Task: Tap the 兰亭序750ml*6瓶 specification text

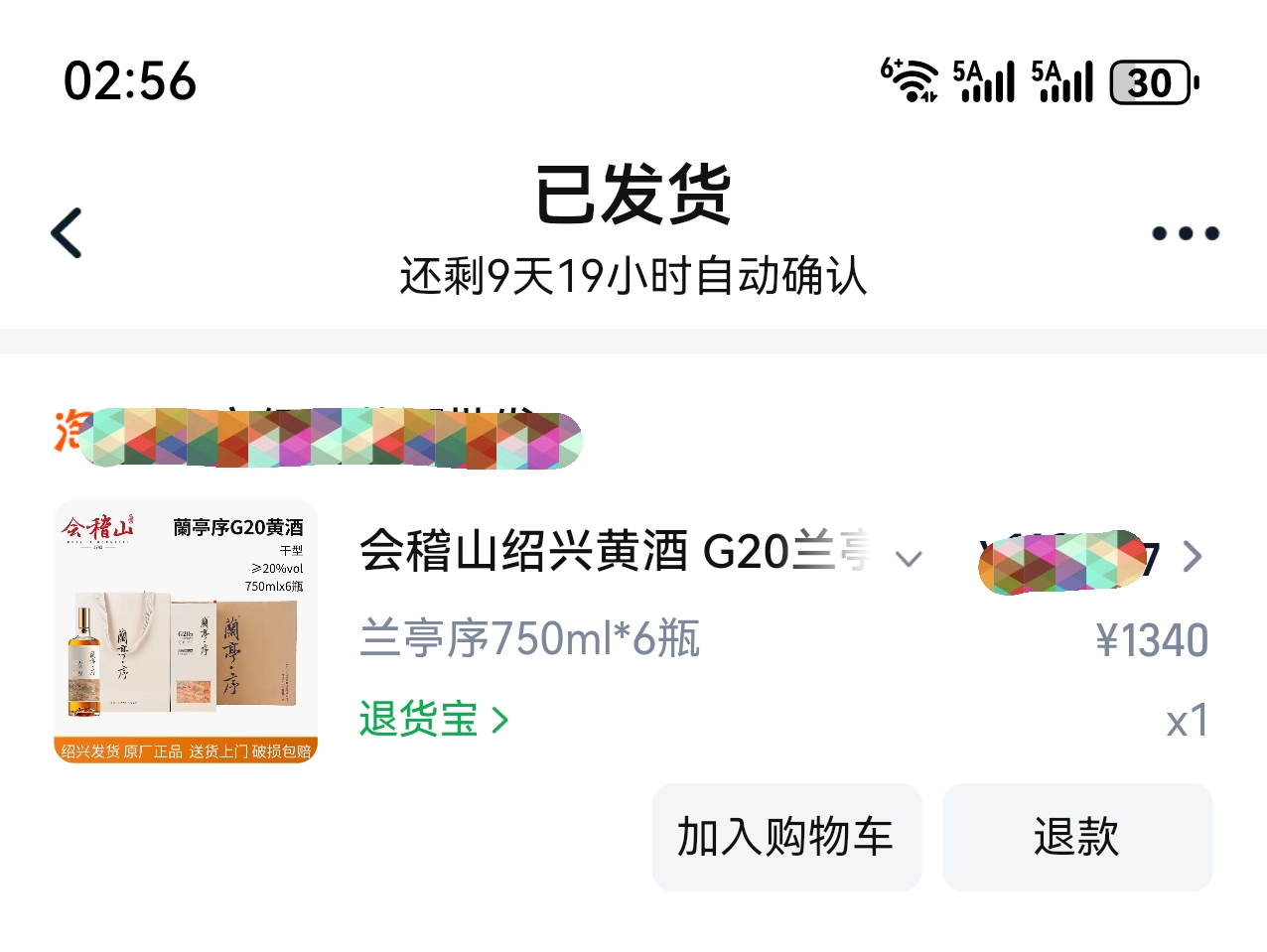Action: pos(530,638)
